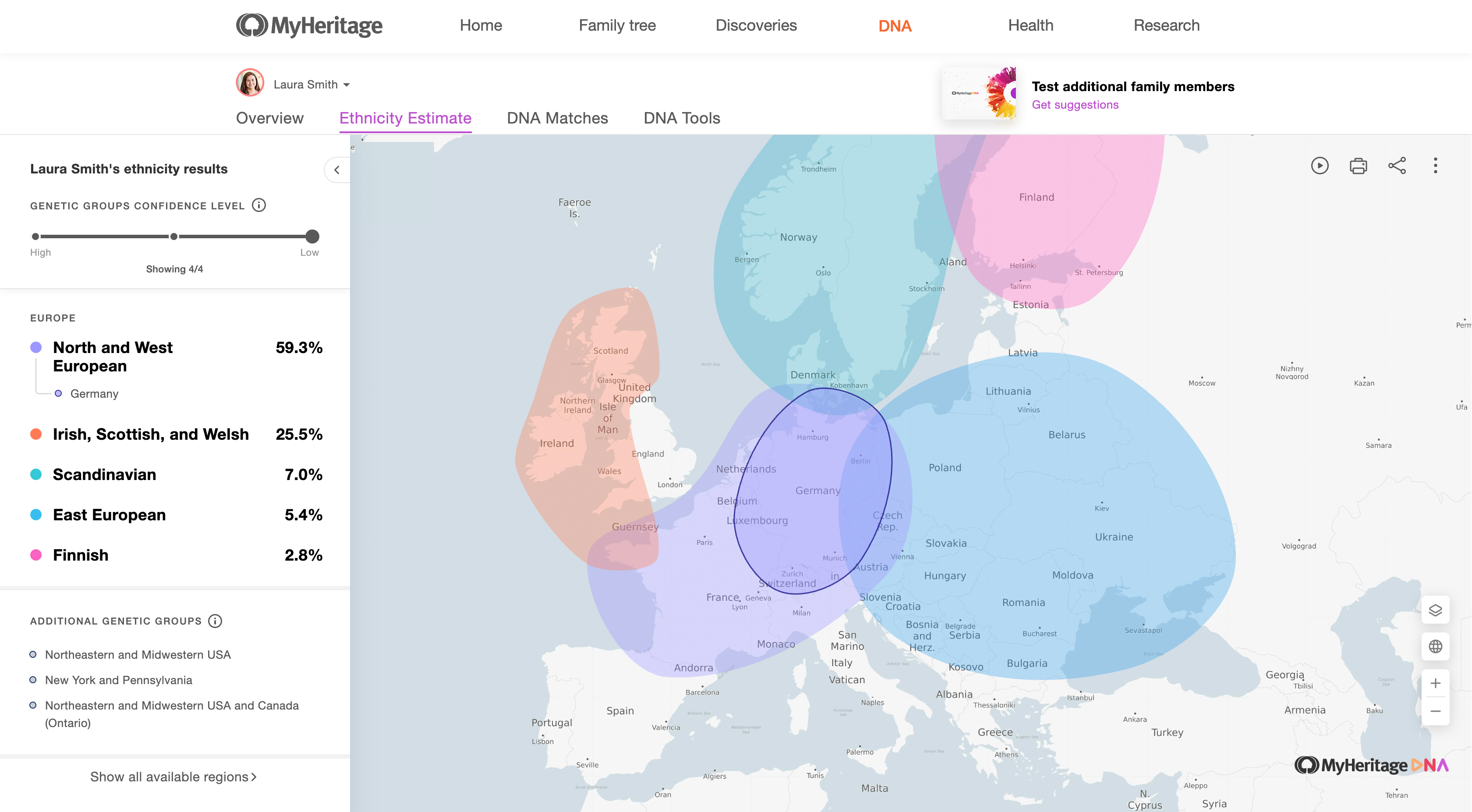Set the confidence slider to the middle stop
The width and height of the screenshot is (1472, 812).
[x=174, y=237]
